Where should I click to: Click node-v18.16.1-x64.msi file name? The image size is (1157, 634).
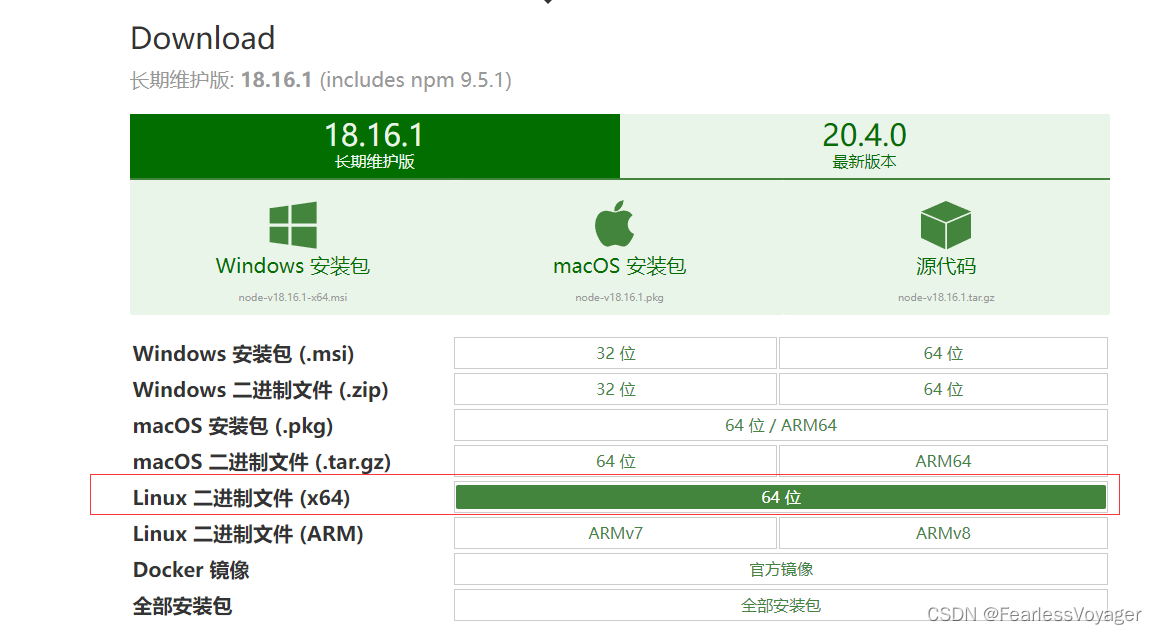click(293, 297)
